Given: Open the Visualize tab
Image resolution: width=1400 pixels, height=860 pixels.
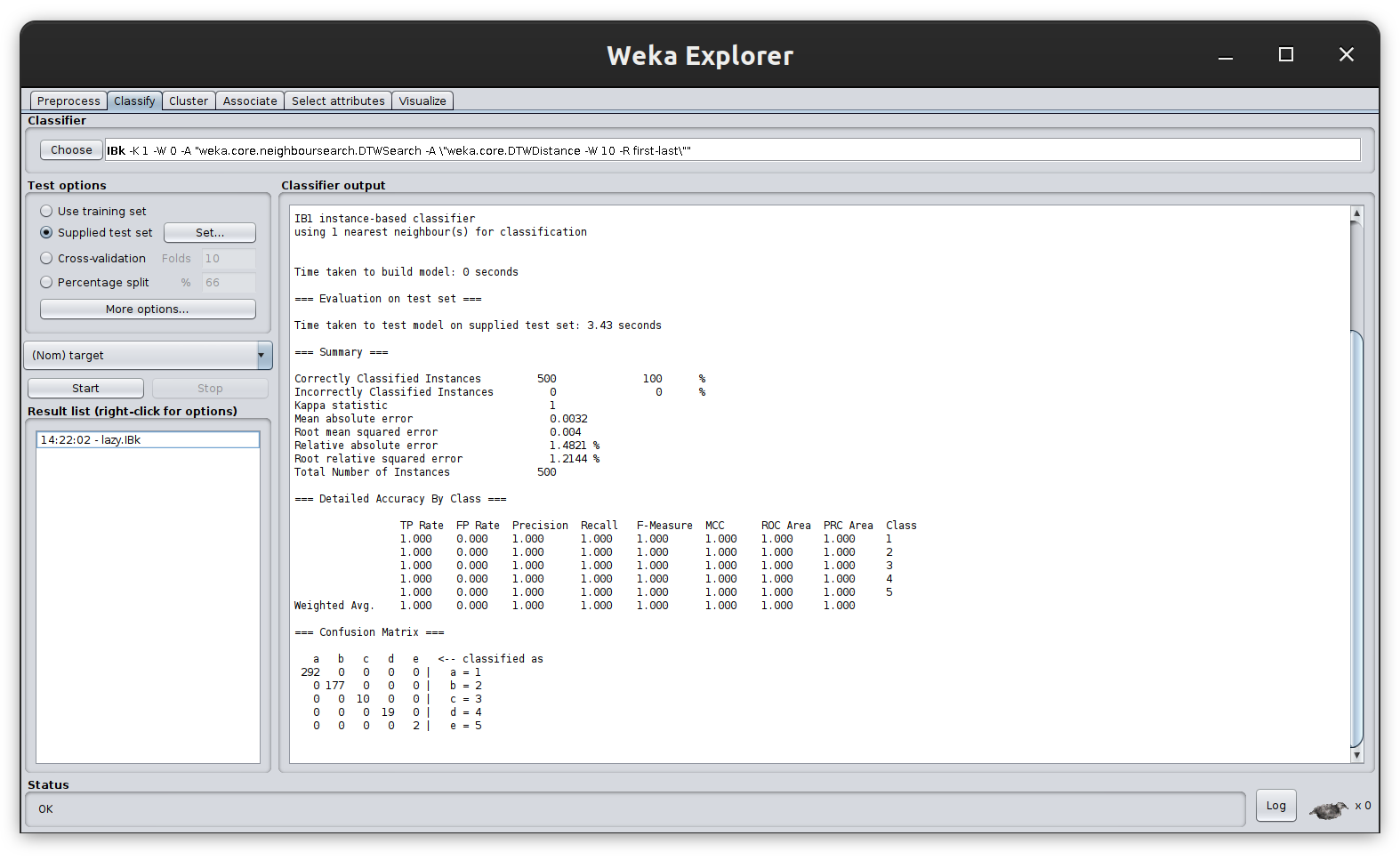Looking at the screenshot, I should point(422,100).
